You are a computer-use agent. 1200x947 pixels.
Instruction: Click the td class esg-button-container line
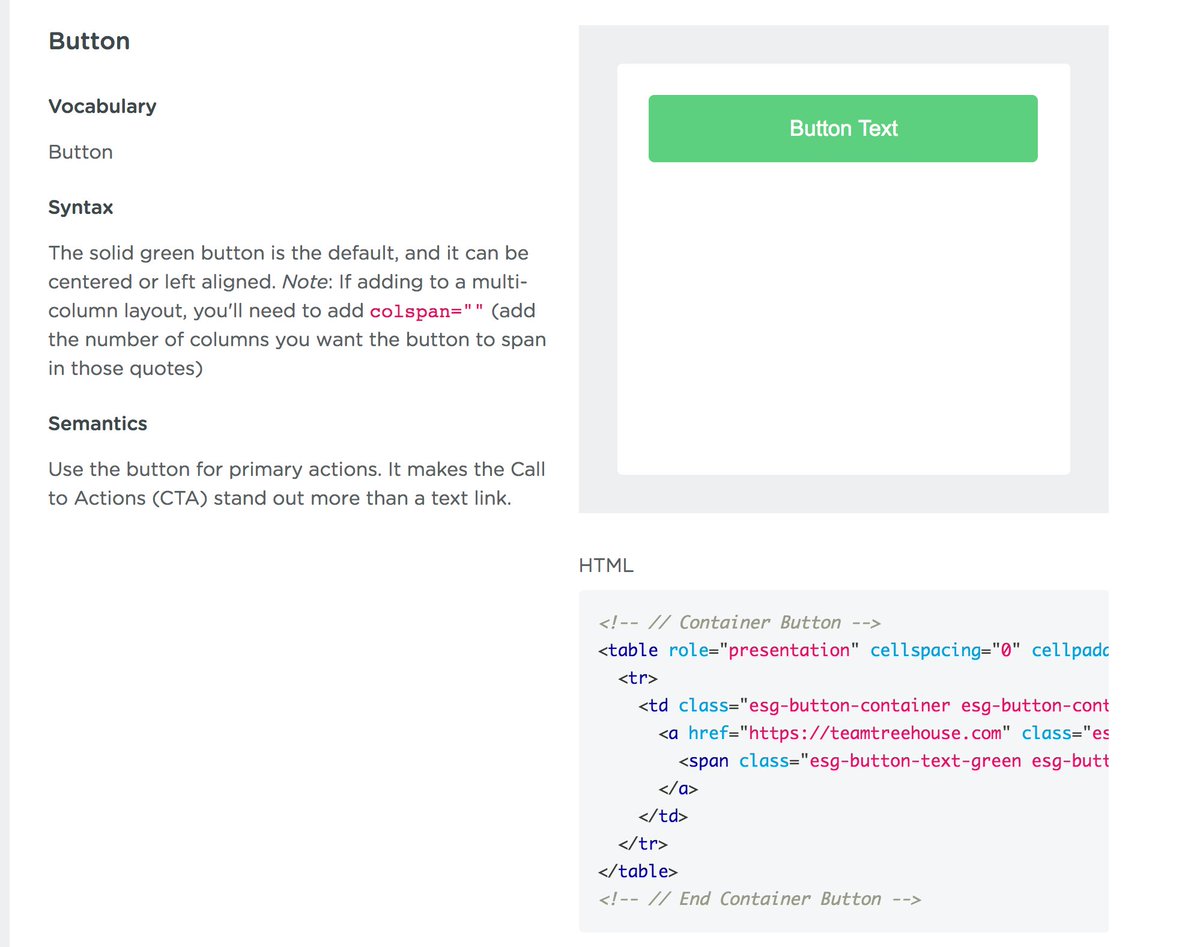tap(874, 705)
